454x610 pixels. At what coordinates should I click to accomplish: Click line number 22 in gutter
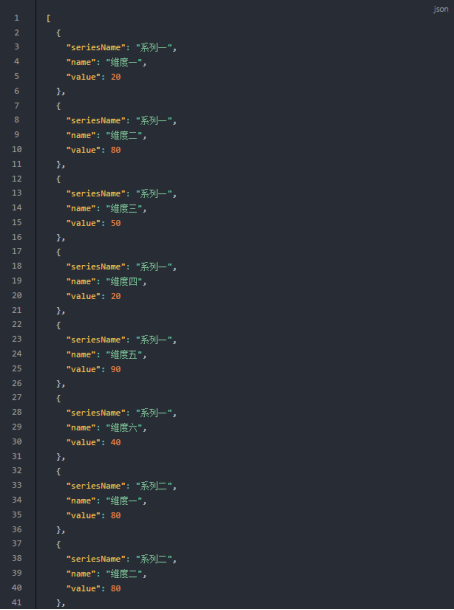(x=17, y=324)
